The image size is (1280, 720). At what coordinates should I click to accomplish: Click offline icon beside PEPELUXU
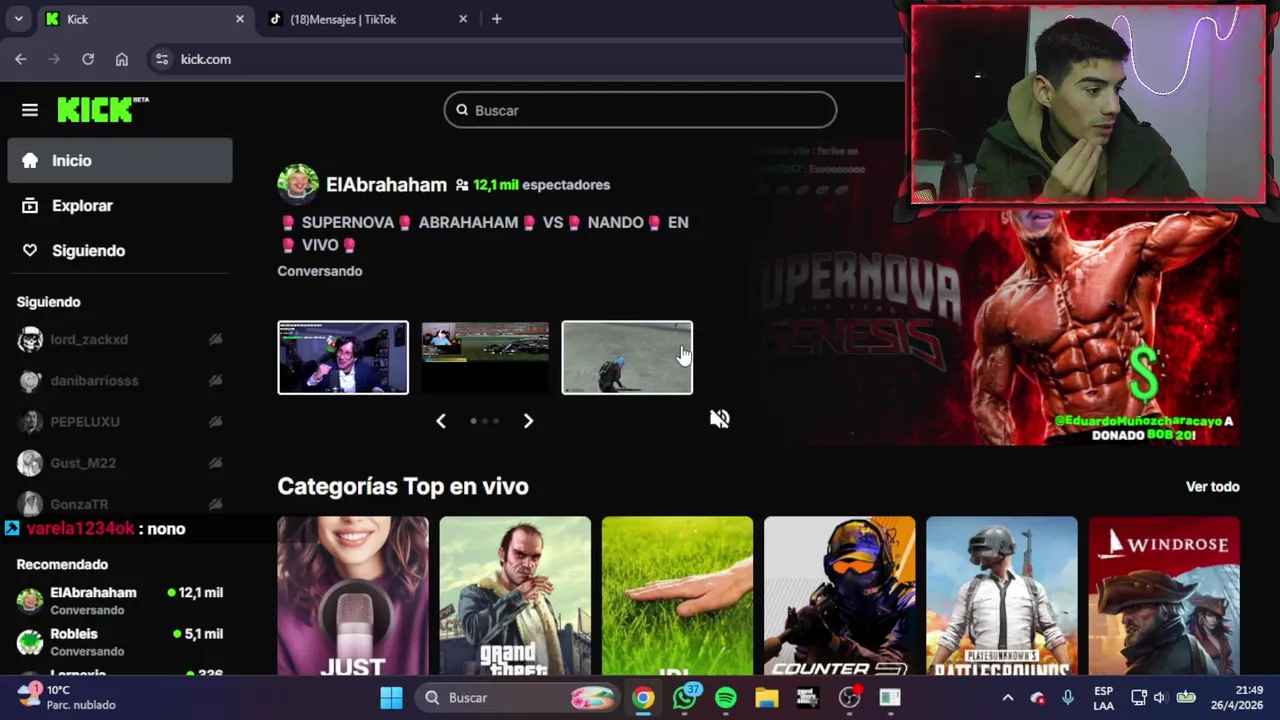[x=215, y=422]
